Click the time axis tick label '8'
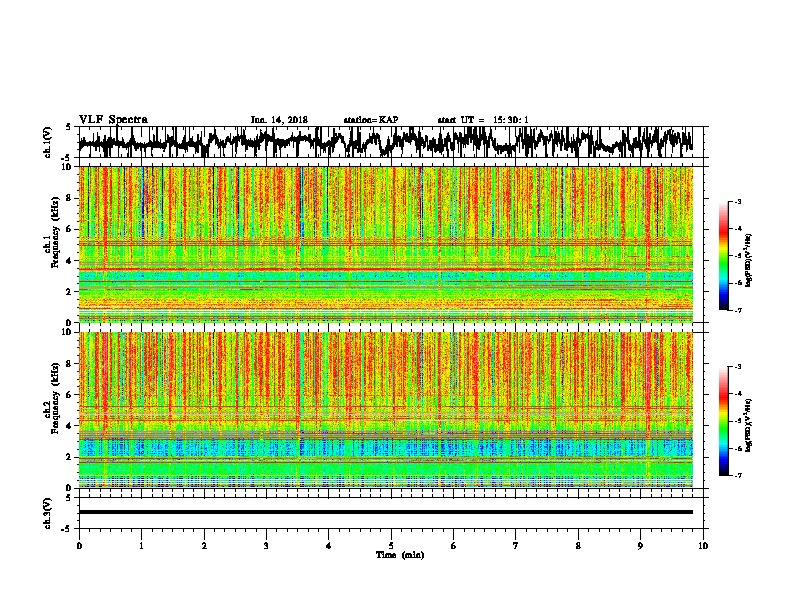The height and width of the screenshot is (612, 792). point(578,546)
